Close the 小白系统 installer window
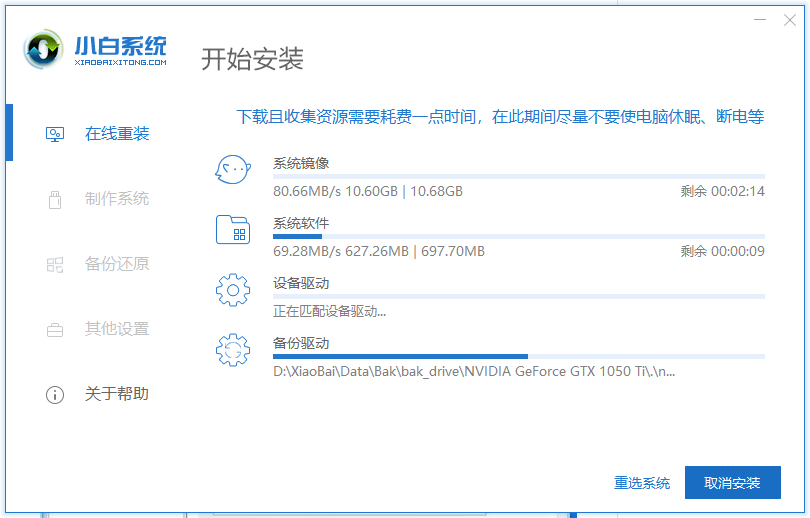810x518 pixels. tap(790, 20)
